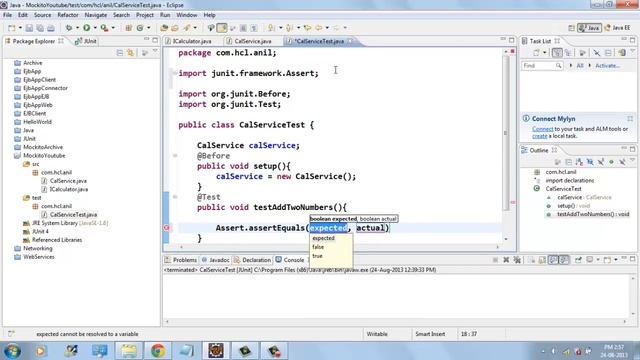Click Pin Console icon in Console toolbar

(578, 260)
